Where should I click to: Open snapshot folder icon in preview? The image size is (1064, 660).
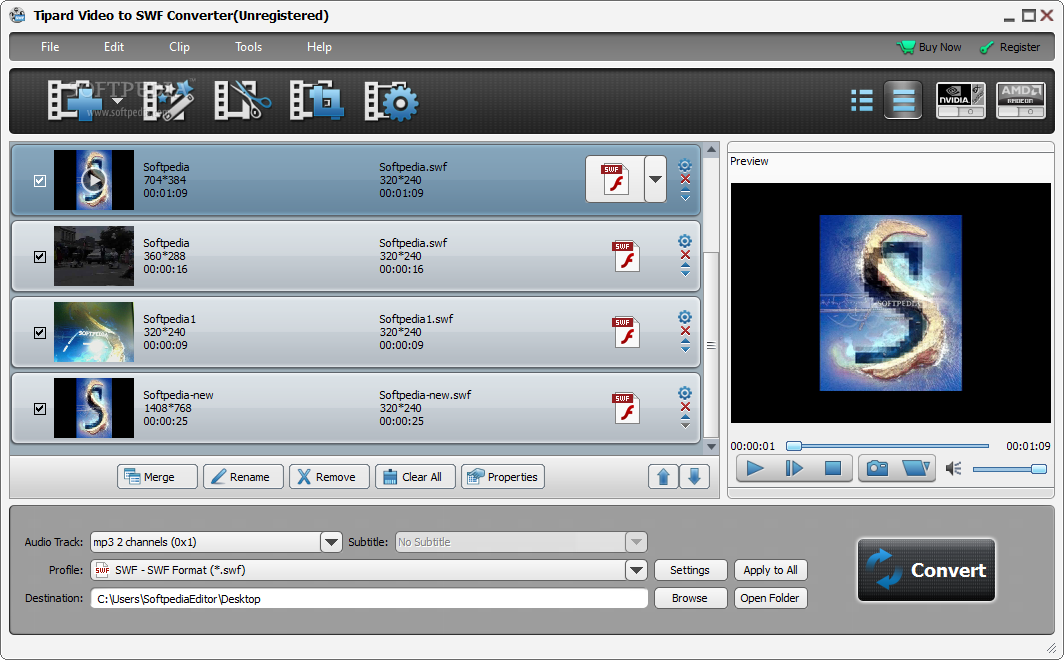pyautogui.click(x=915, y=468)
